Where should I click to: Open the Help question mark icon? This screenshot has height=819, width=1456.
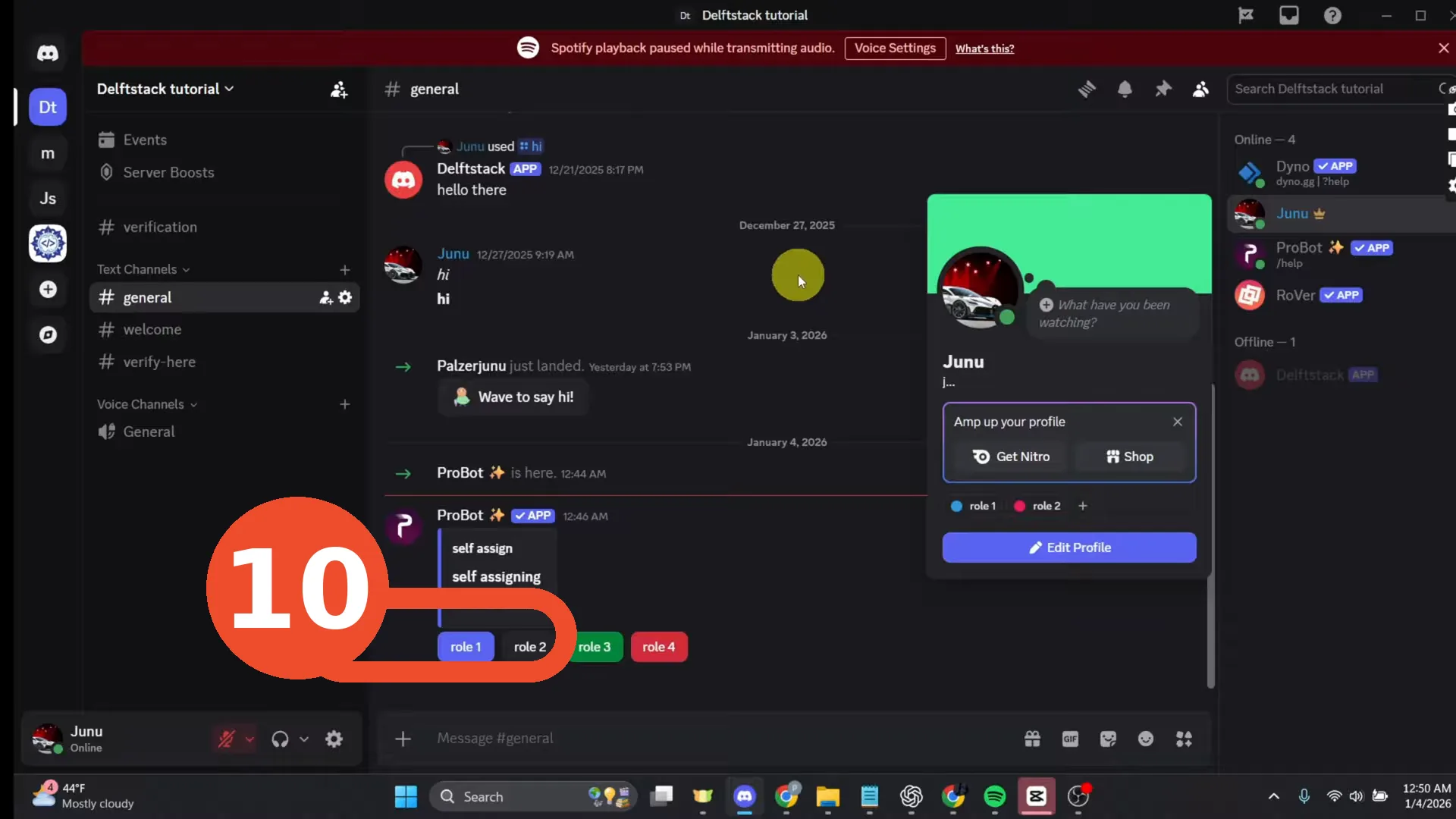tap(1332, 15)
